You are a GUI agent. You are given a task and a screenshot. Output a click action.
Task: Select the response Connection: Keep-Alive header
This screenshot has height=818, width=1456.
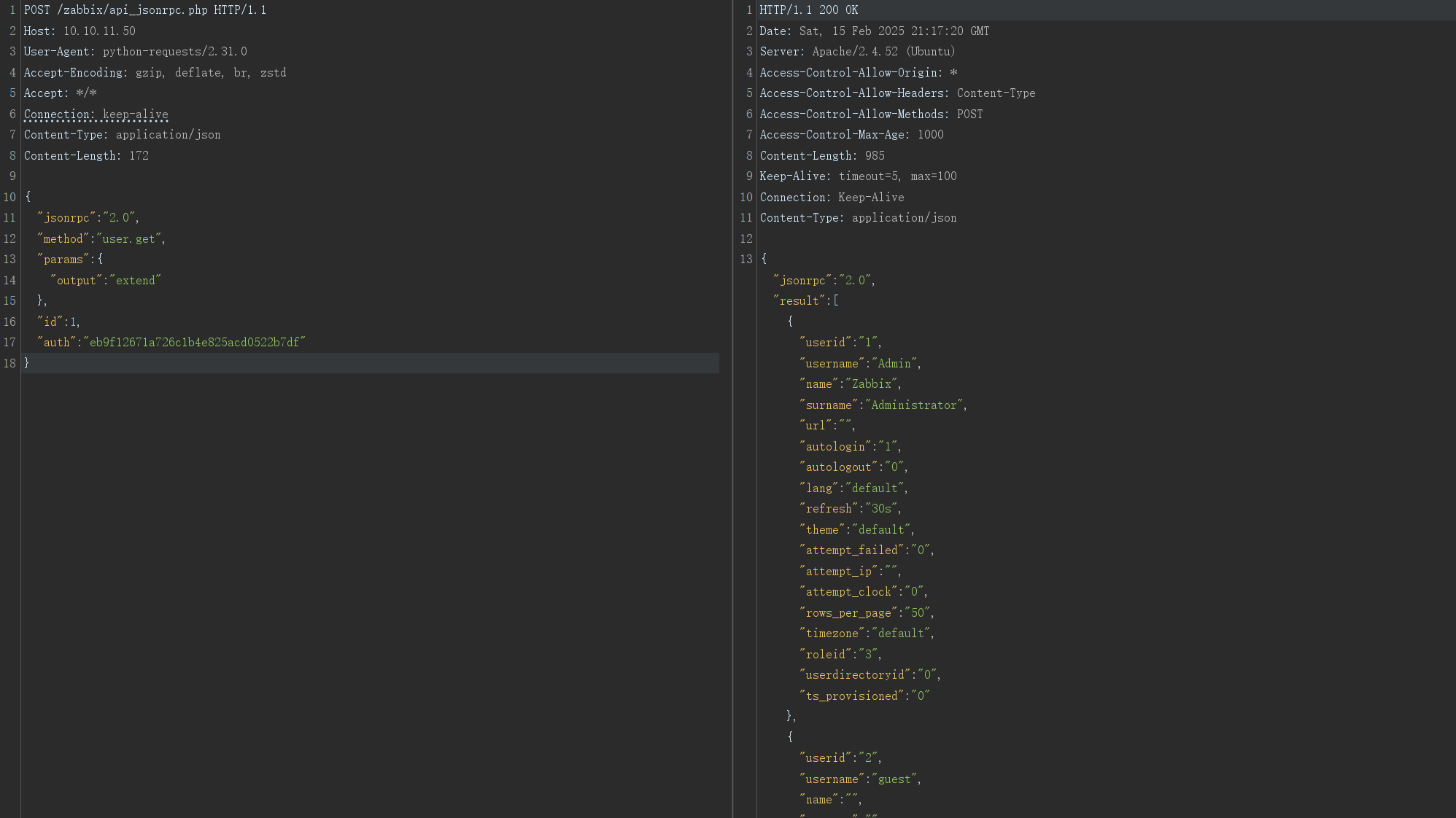(x=832, y=198)
